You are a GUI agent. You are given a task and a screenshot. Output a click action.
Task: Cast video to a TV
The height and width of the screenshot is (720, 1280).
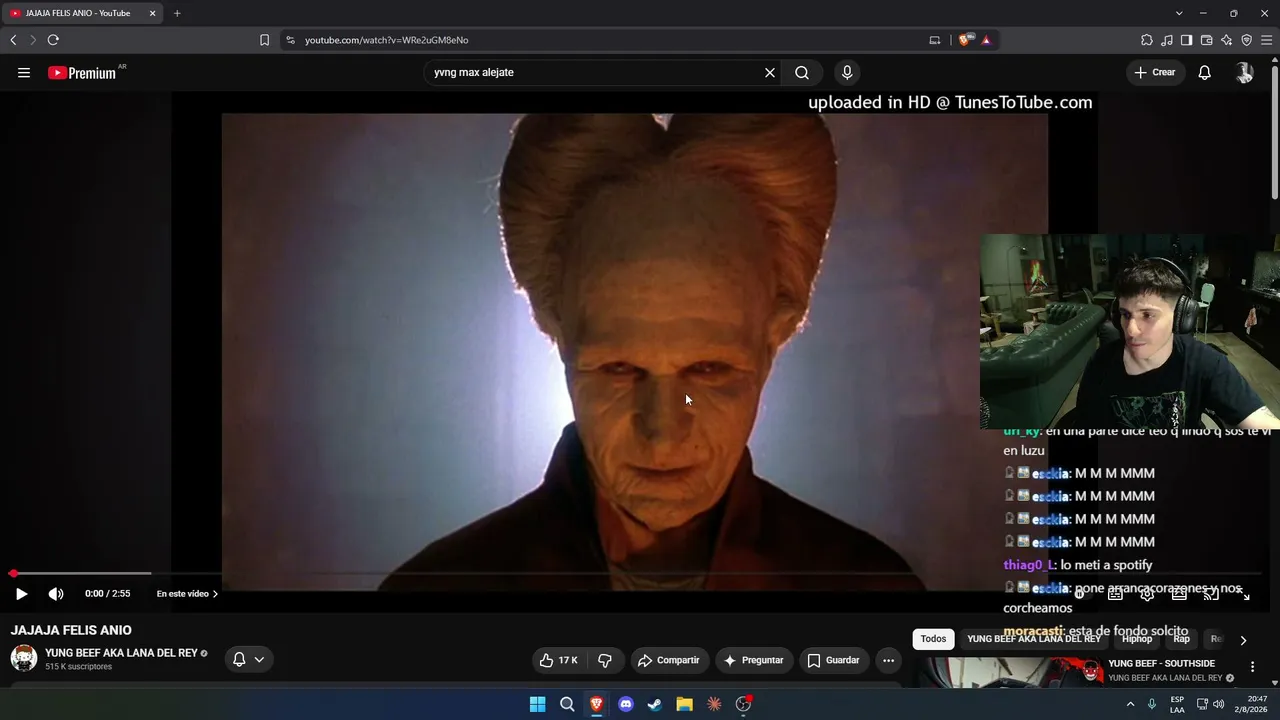[x=1211, y=594]
